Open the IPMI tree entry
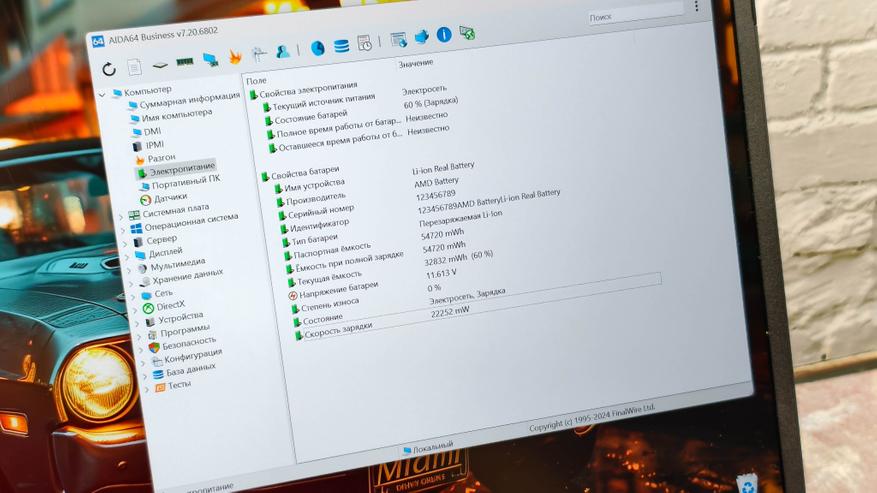The width and height of the screenshot is (877, 493). pos(155,145)
